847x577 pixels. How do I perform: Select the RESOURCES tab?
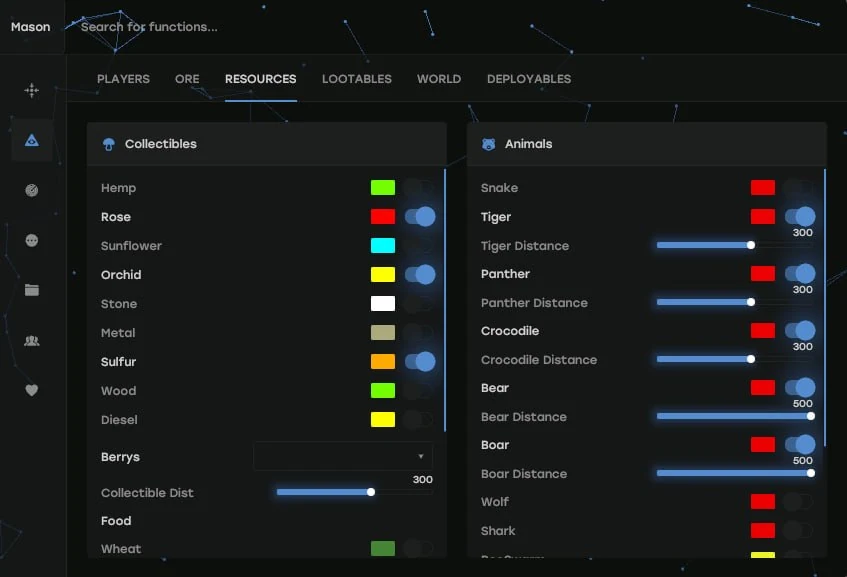(x=260, y=79)
